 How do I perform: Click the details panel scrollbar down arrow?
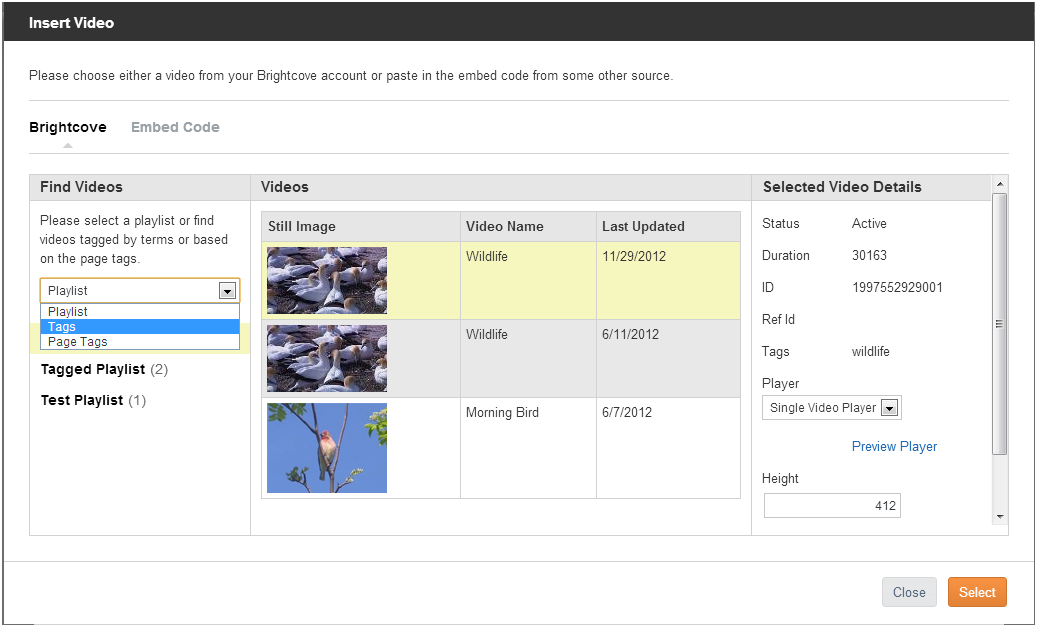click(x=1000, y=517)
